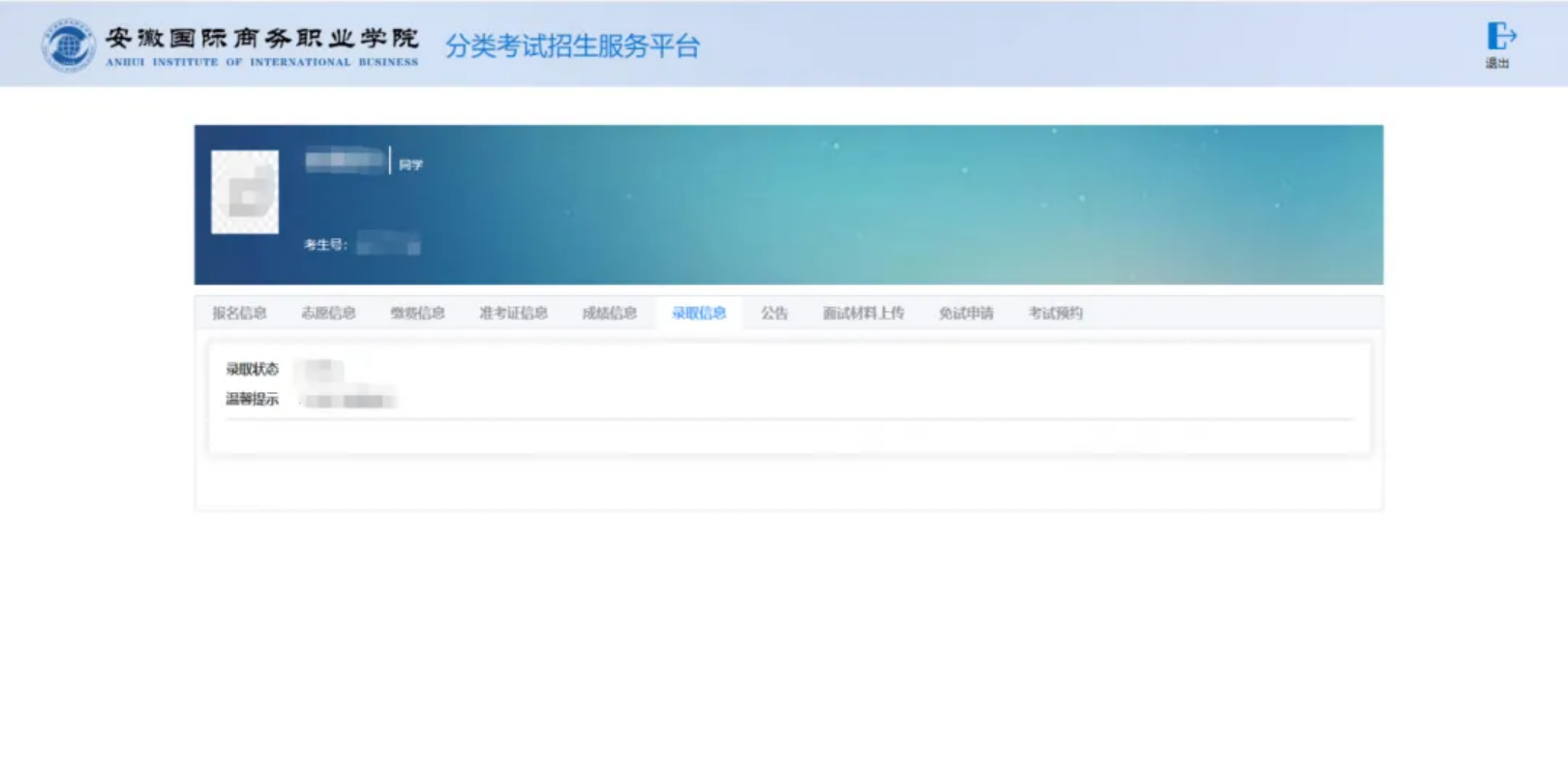Click the 温馨提示 label
Screen dimensions: 1568x760
point(253,399)
